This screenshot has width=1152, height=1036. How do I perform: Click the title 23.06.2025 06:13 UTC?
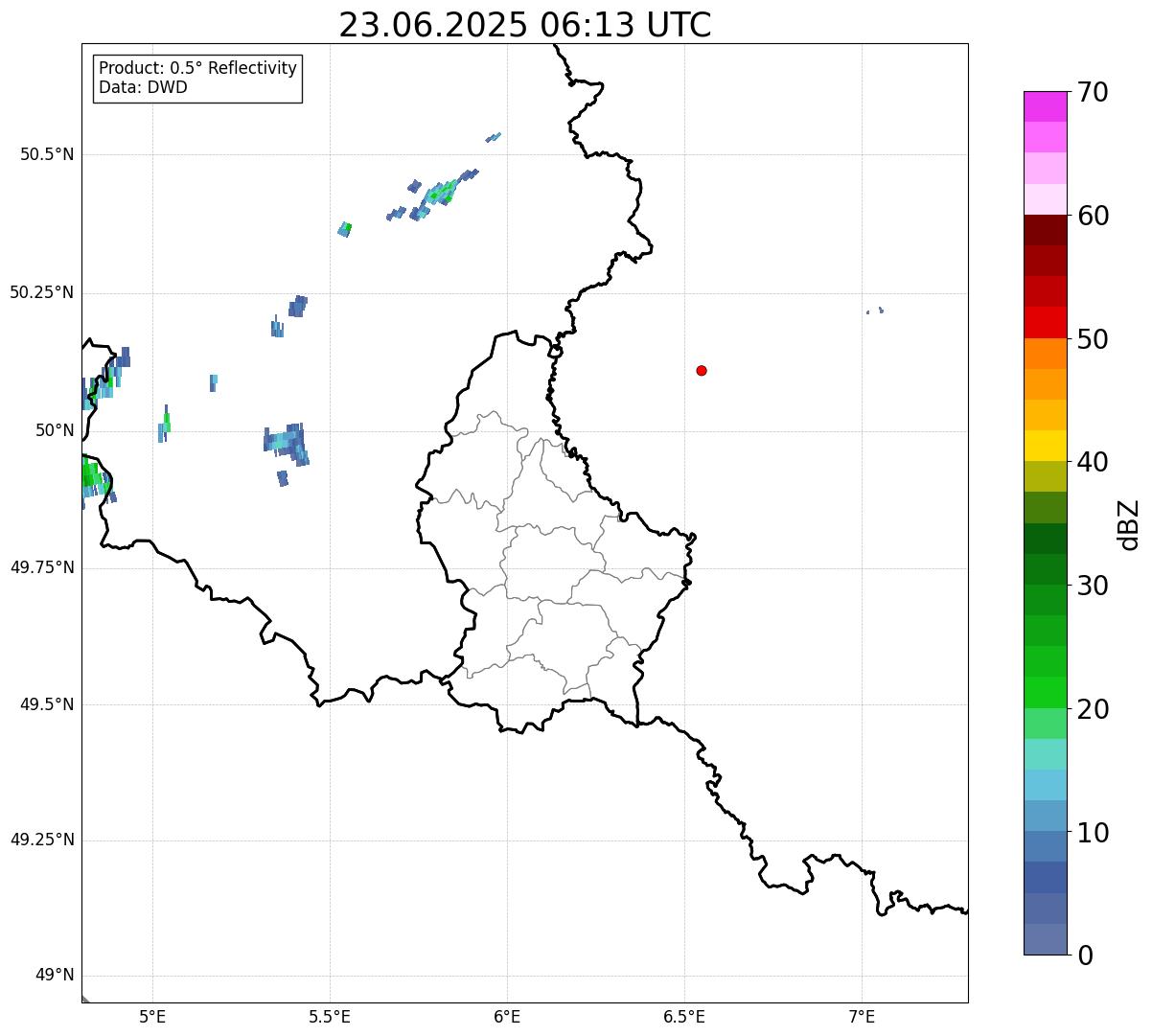(x=525, y=25)
